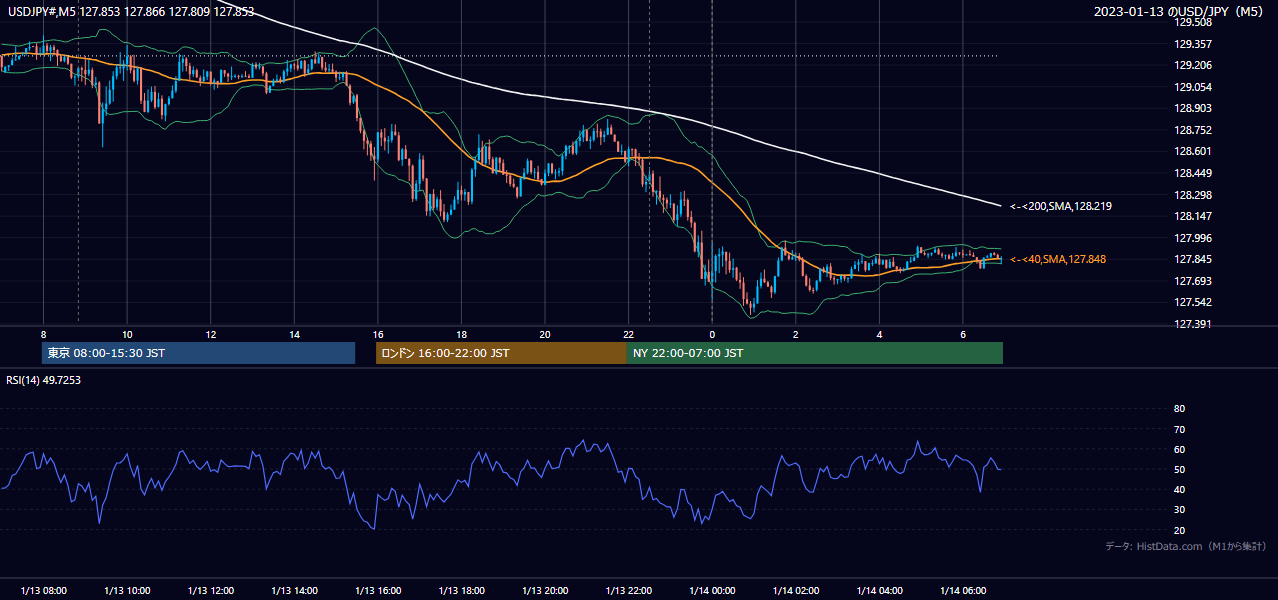The image size is (1278, 600).
Task: Click the 1/14 04:00 date axis label
Action: 879,591
